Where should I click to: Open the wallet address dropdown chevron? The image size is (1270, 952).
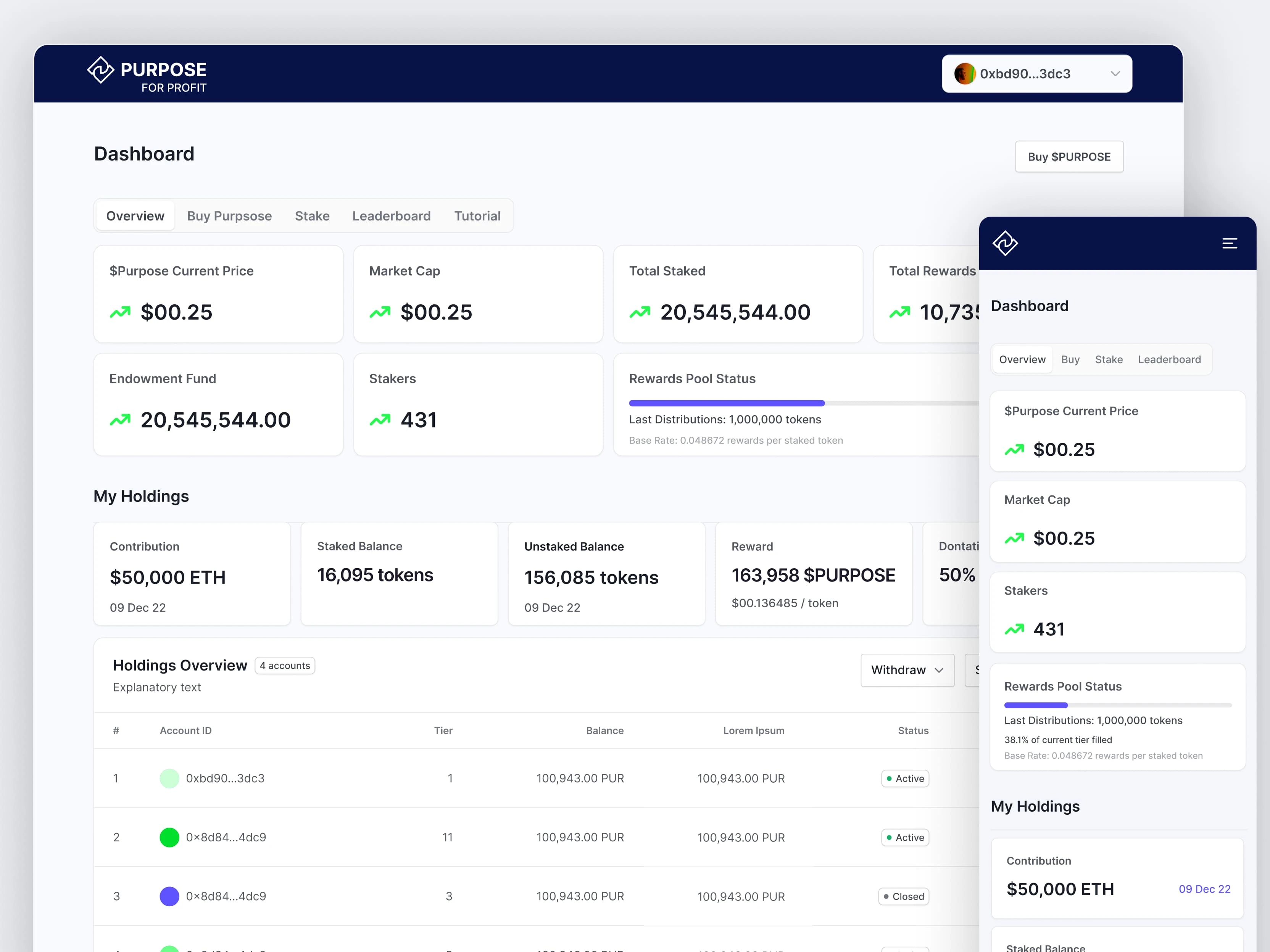pyautogui.click(x=1115, y=74)
